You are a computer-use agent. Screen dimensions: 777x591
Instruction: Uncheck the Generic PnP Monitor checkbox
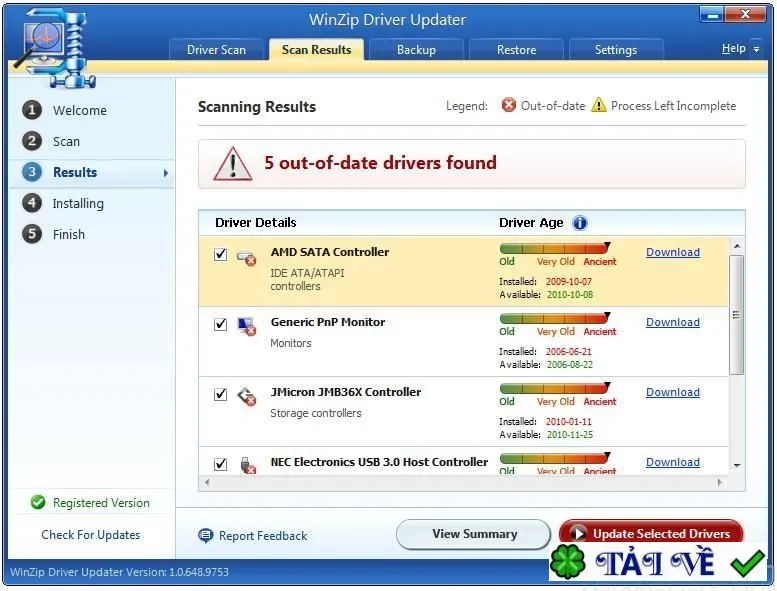click(x=221, y=324)
